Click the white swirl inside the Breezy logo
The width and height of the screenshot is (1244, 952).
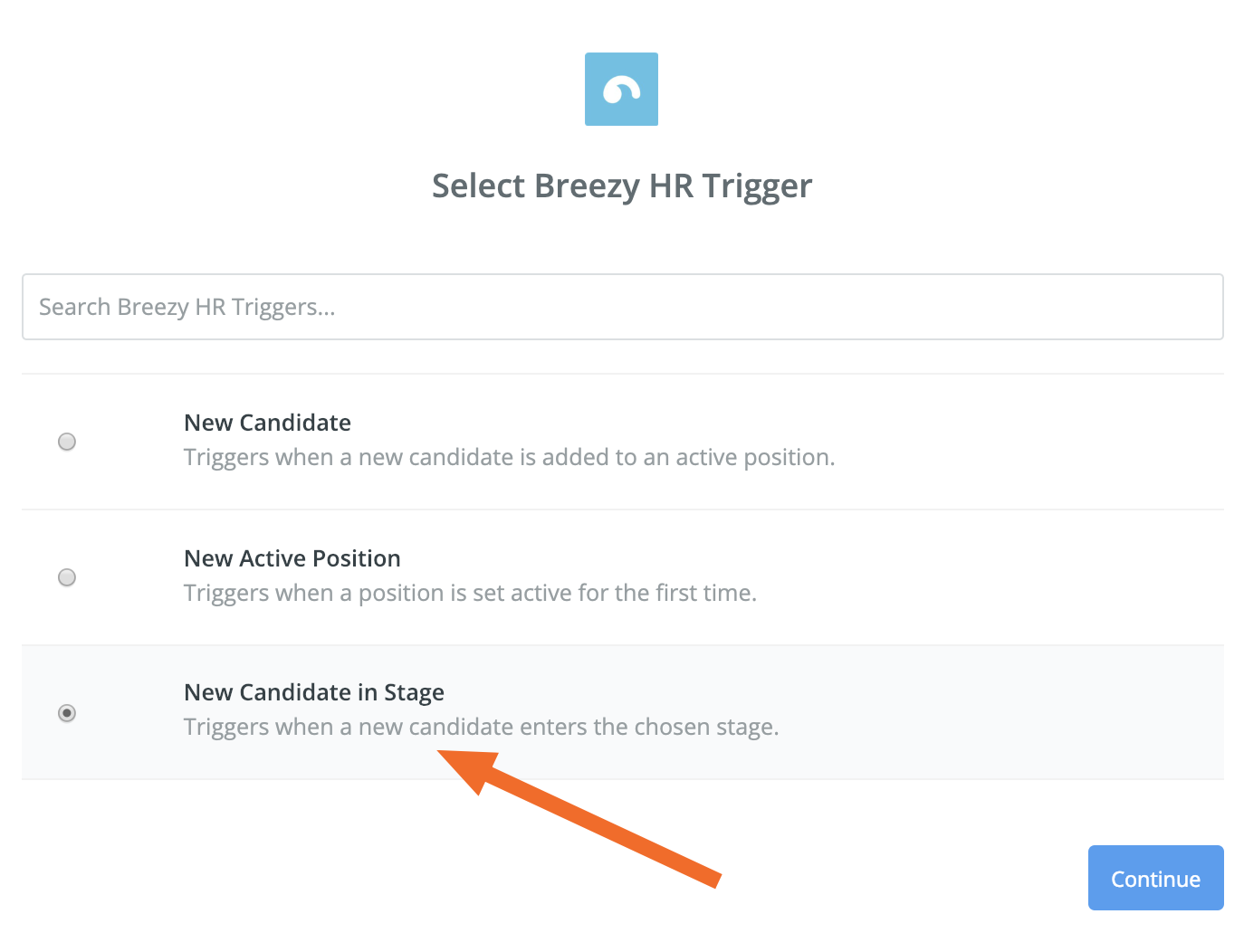pos(621,90)
